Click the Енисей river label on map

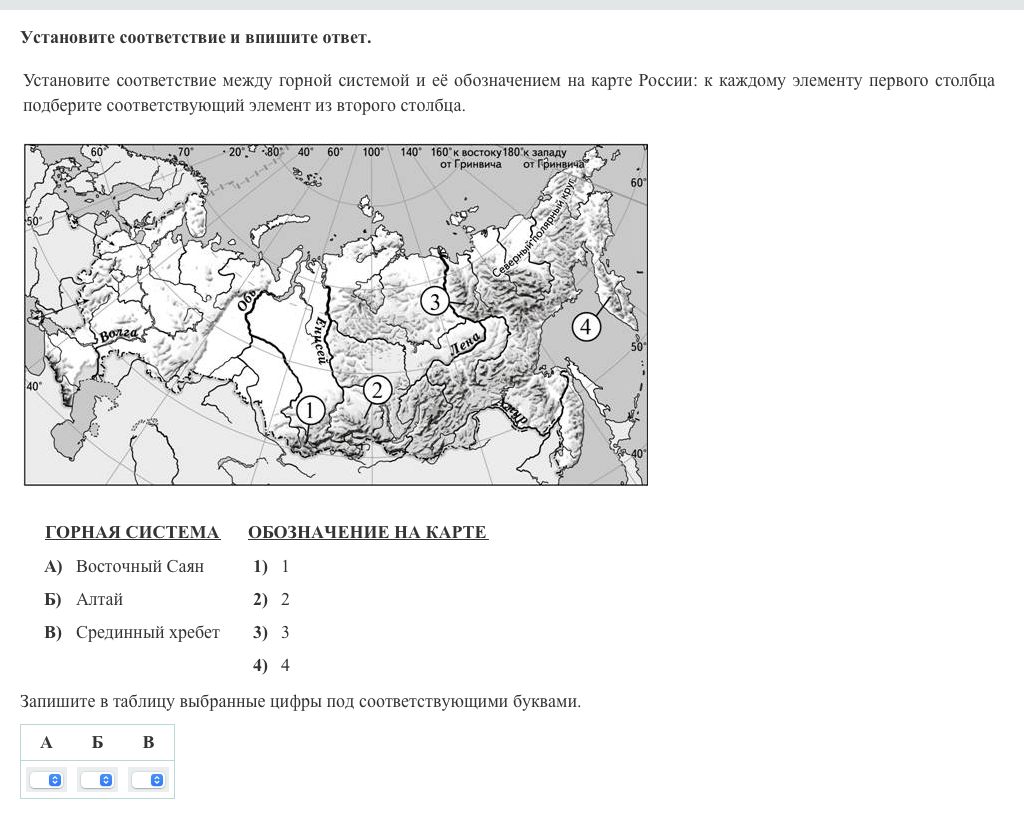320,340
